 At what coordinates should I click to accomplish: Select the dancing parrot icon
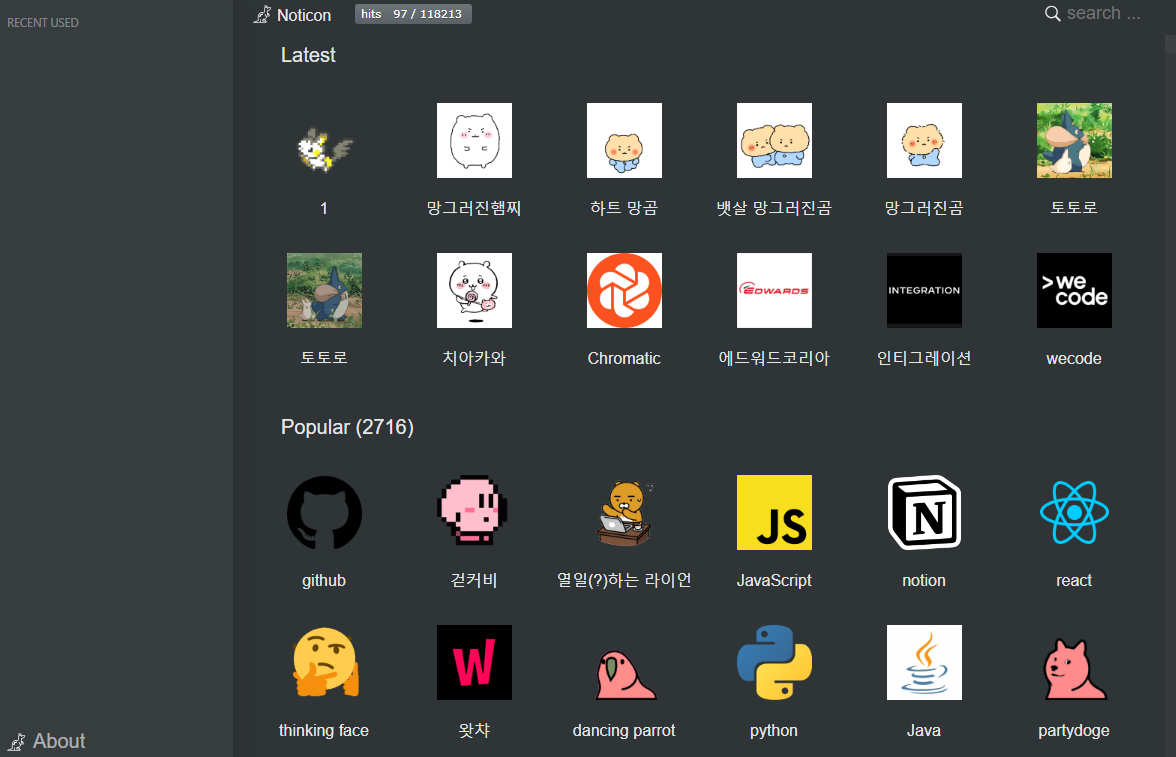(624, 662)
